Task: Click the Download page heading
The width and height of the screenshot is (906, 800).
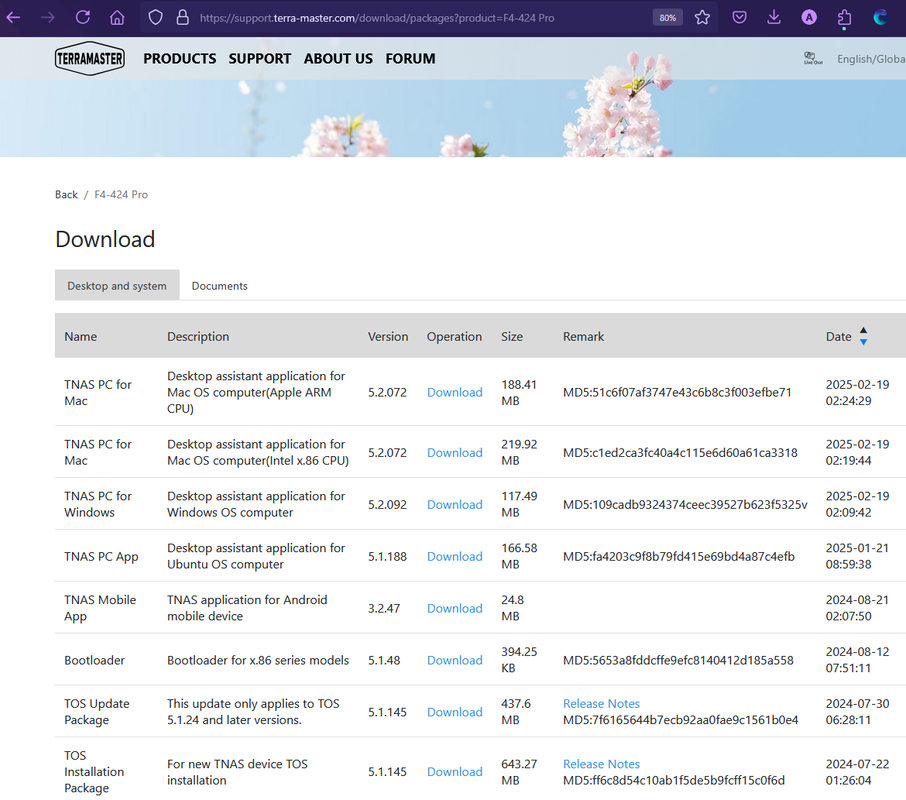Action: coord(105,239)
